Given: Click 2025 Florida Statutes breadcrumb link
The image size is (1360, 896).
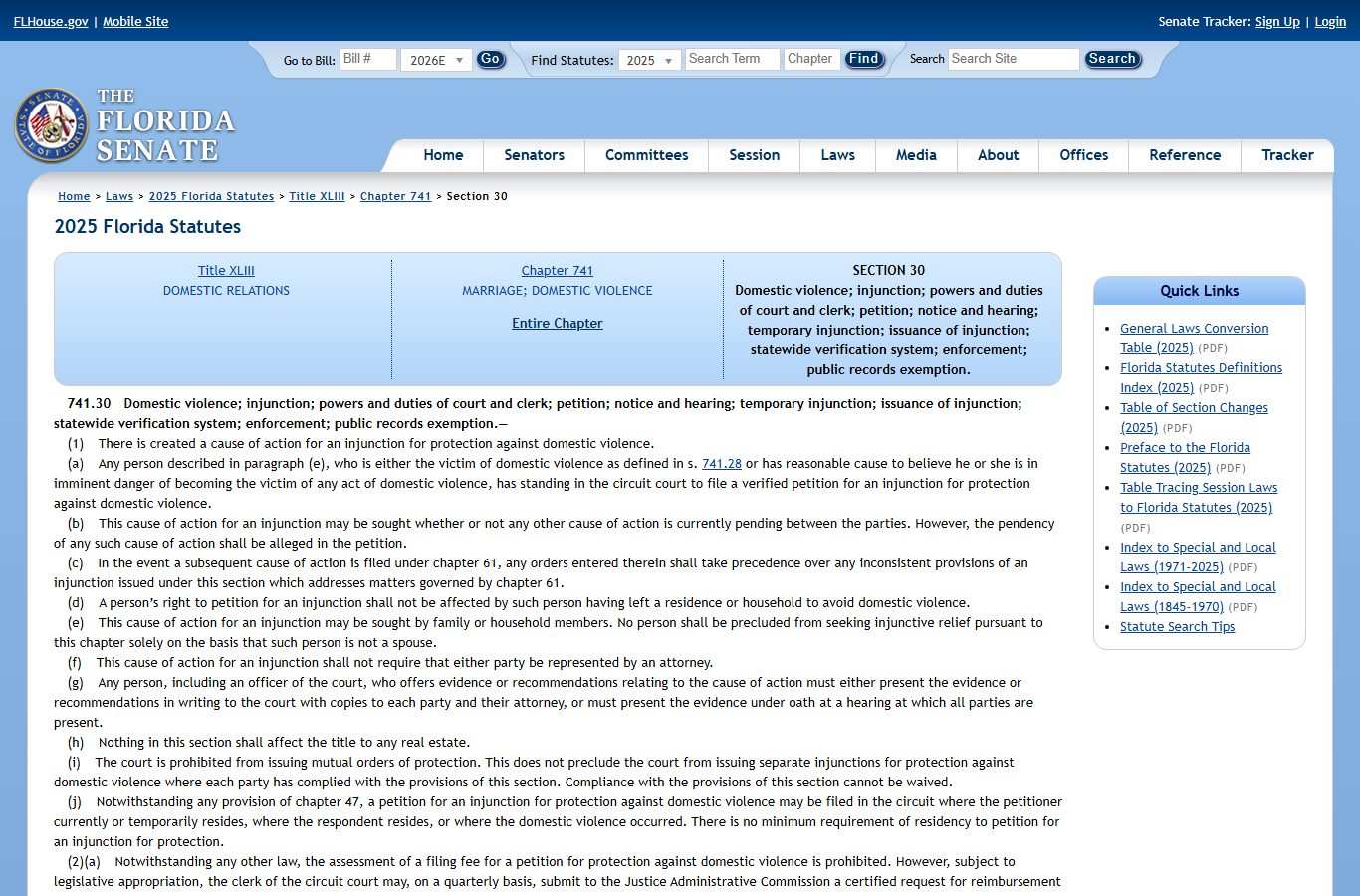Looking at the screenshot, I should click(x=211, y=196).
